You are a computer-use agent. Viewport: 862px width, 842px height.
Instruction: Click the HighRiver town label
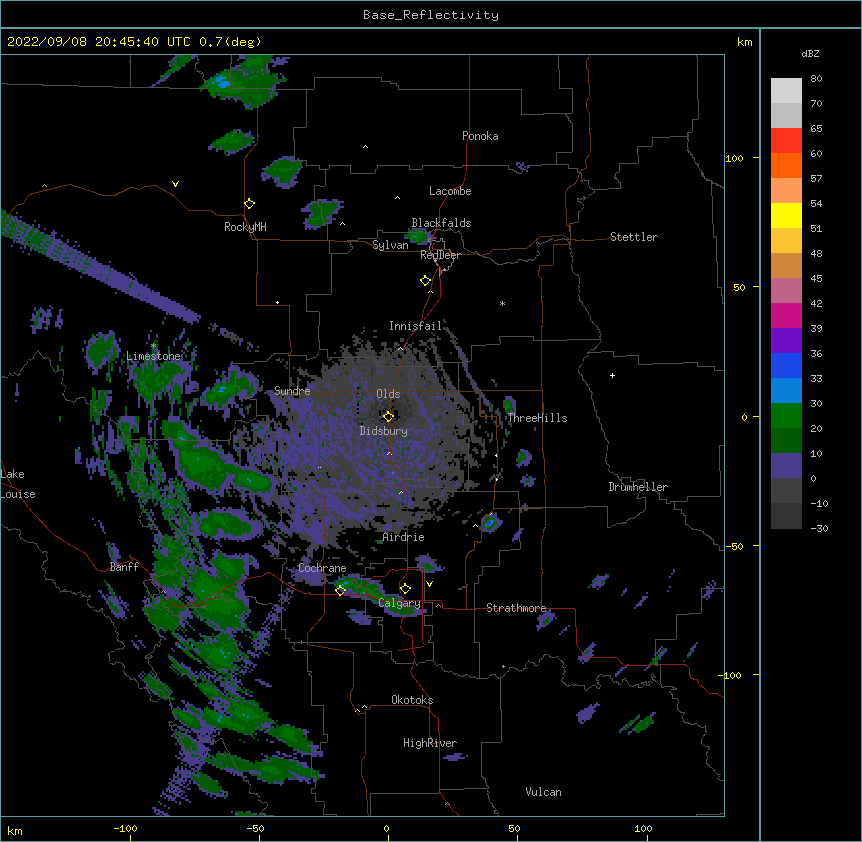coord(430,743)
